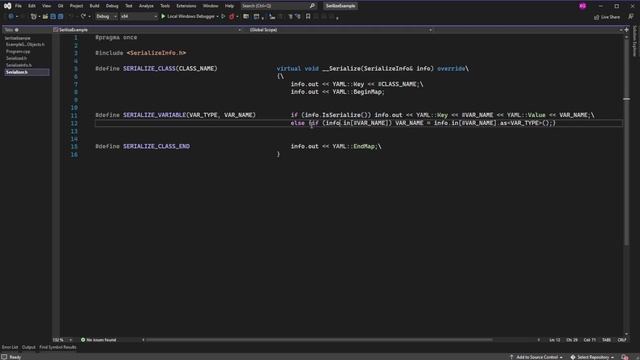Open the Git menu
Image resolution: width=640 pixels, height=360 pixels.
[x=60, y=6]
